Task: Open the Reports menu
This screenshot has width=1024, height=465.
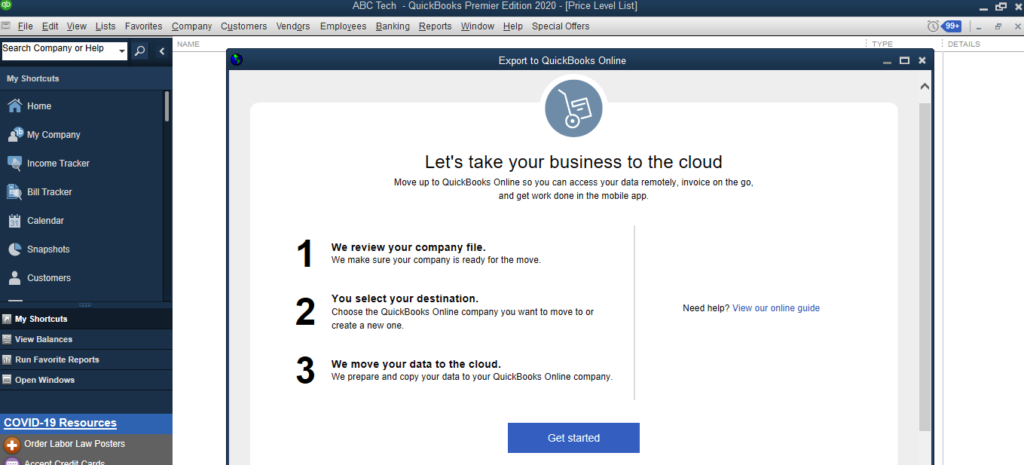Action: [435, 26]
